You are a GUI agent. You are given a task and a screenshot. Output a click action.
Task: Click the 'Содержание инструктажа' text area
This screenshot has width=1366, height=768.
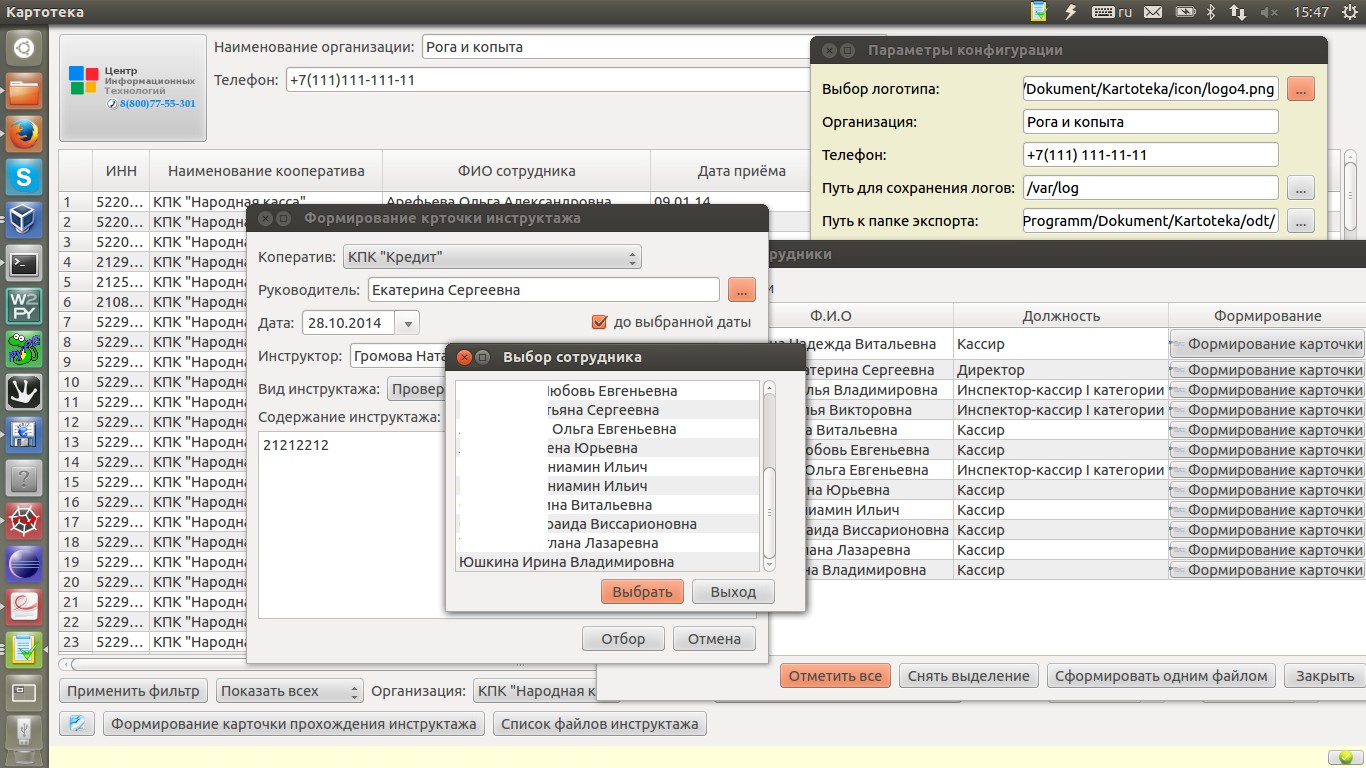351,525
